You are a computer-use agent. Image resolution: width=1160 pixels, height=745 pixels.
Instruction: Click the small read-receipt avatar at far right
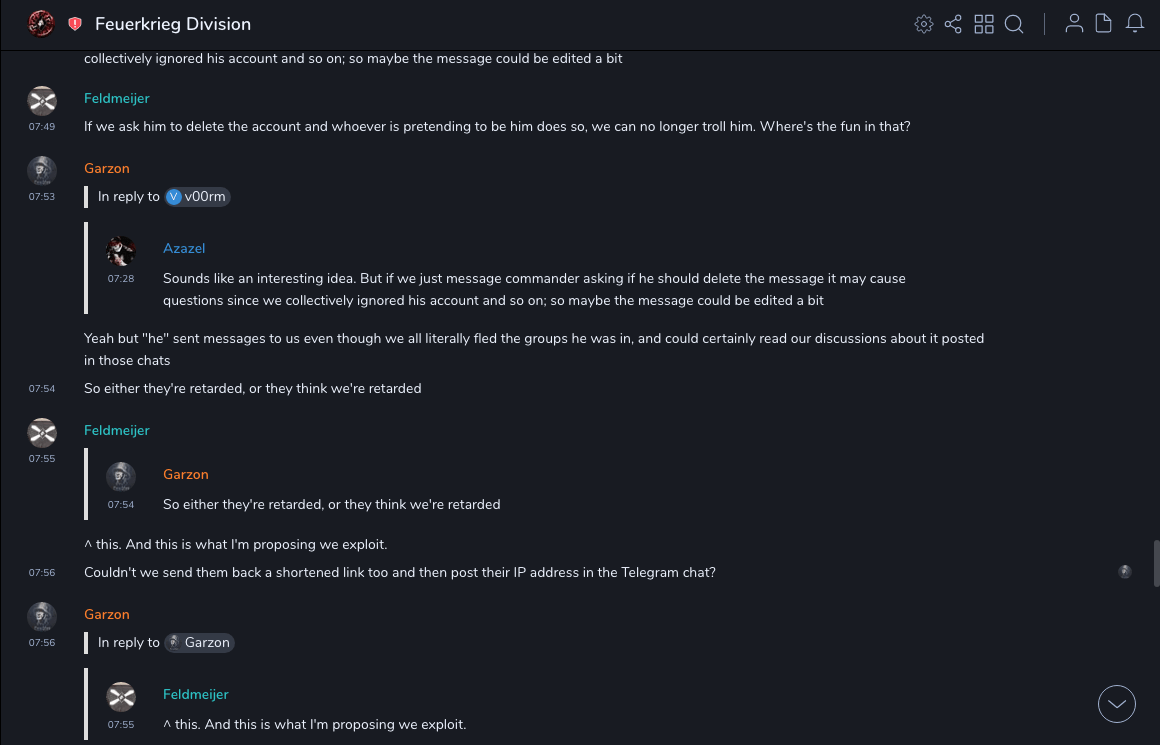tap(1125, 572)
